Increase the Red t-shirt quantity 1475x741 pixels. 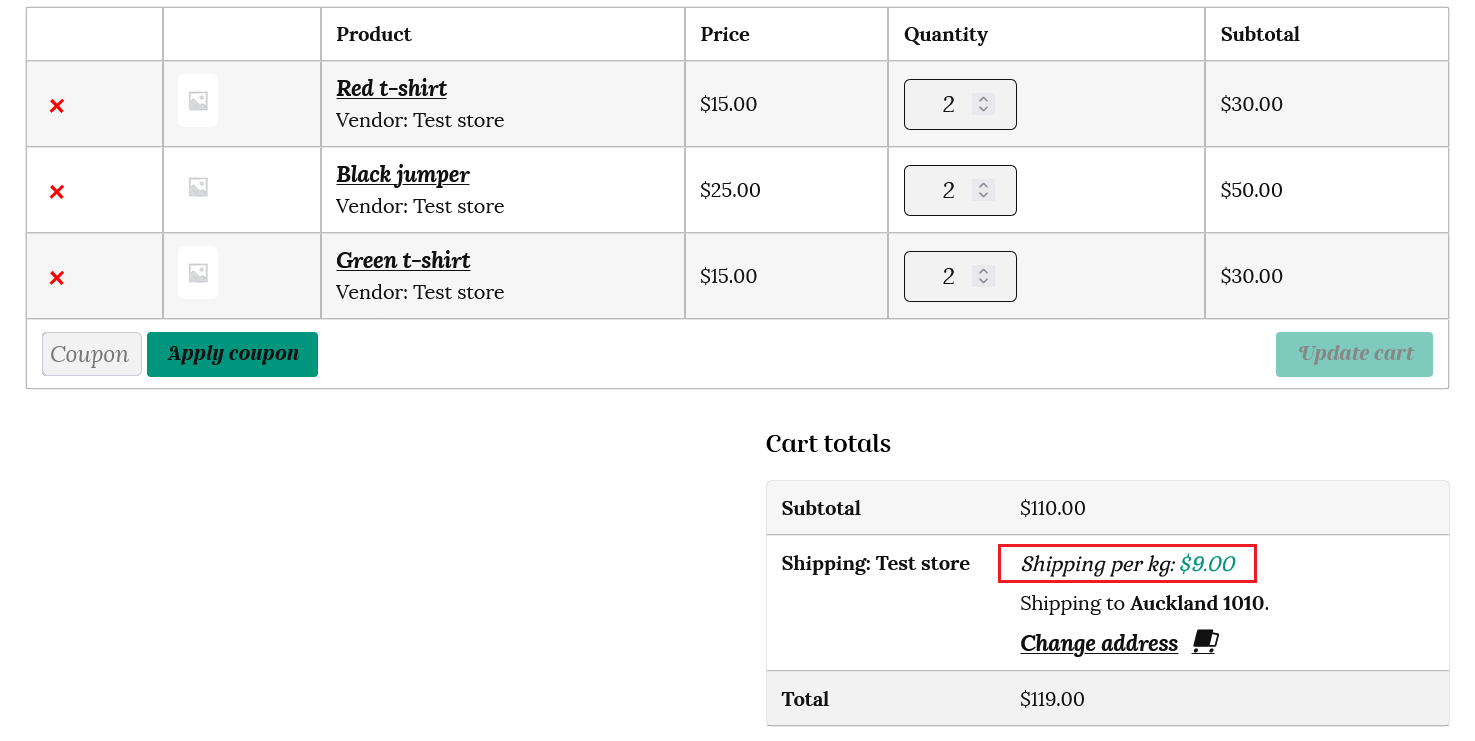[984, 99]
